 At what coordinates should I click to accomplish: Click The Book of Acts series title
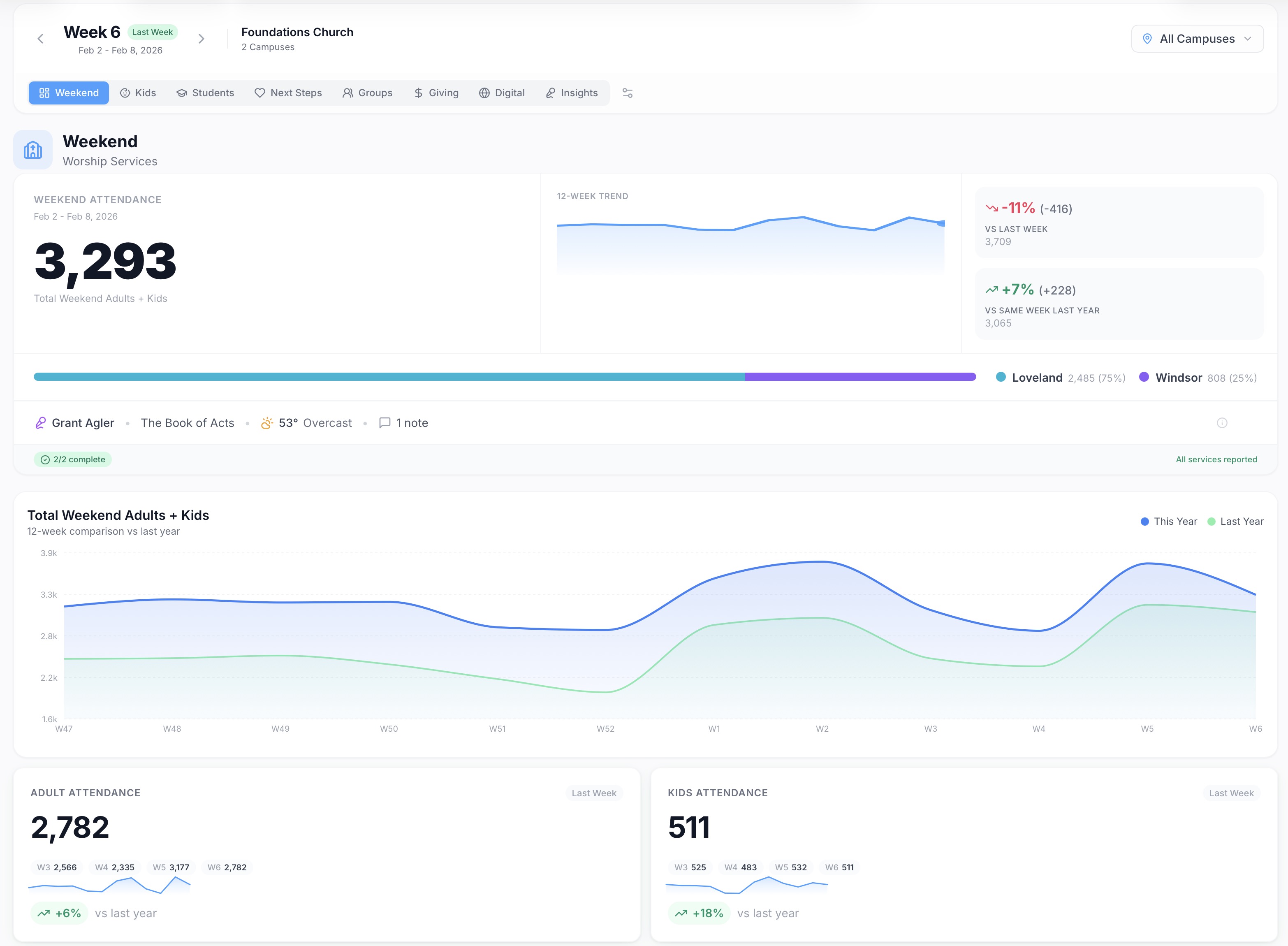(x=188, y=422)
